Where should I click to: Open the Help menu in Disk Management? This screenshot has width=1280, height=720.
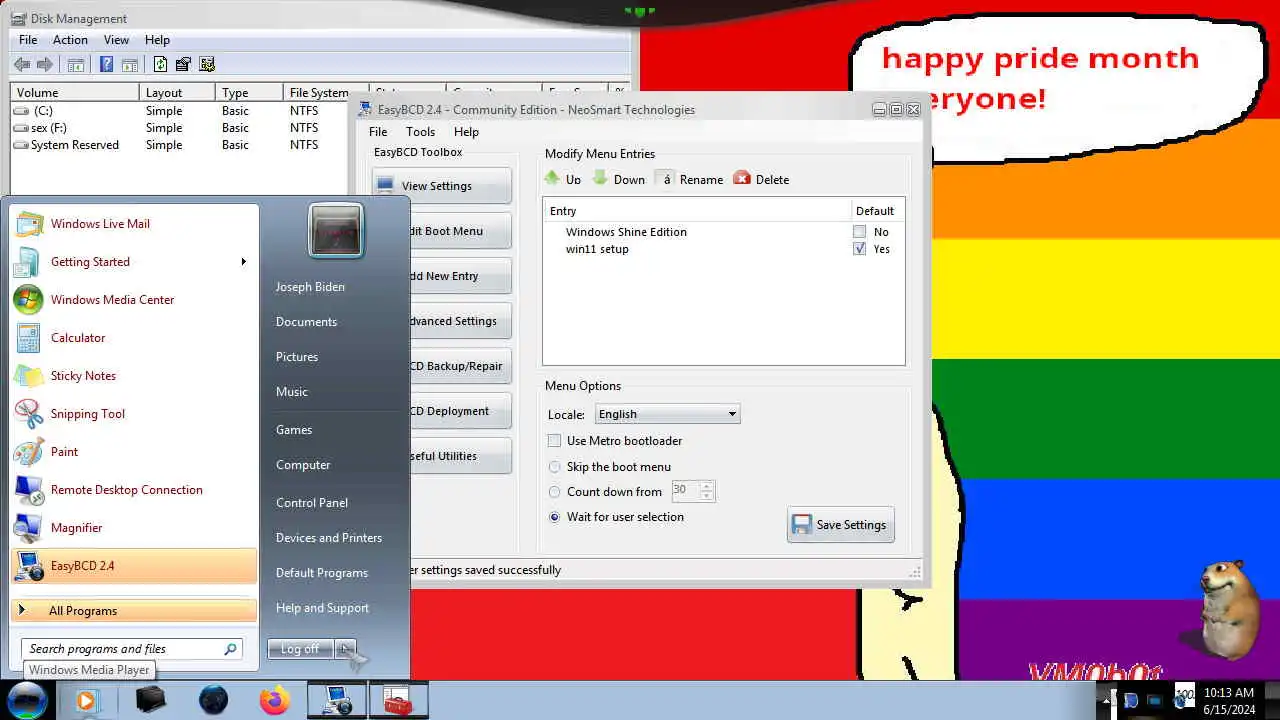pyautogui.click(x=157, y=40)
